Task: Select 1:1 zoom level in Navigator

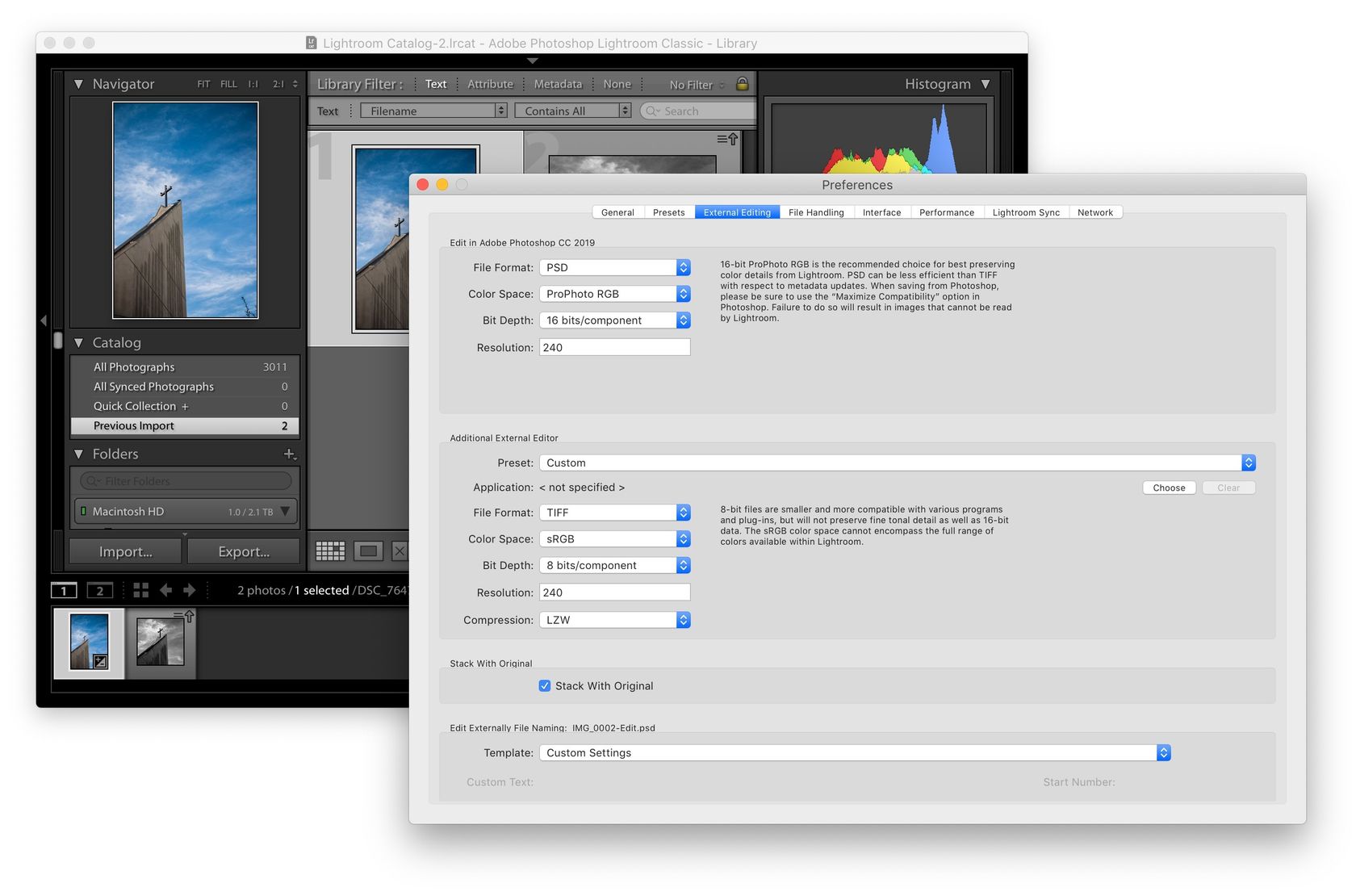Action: click(253, 84)
